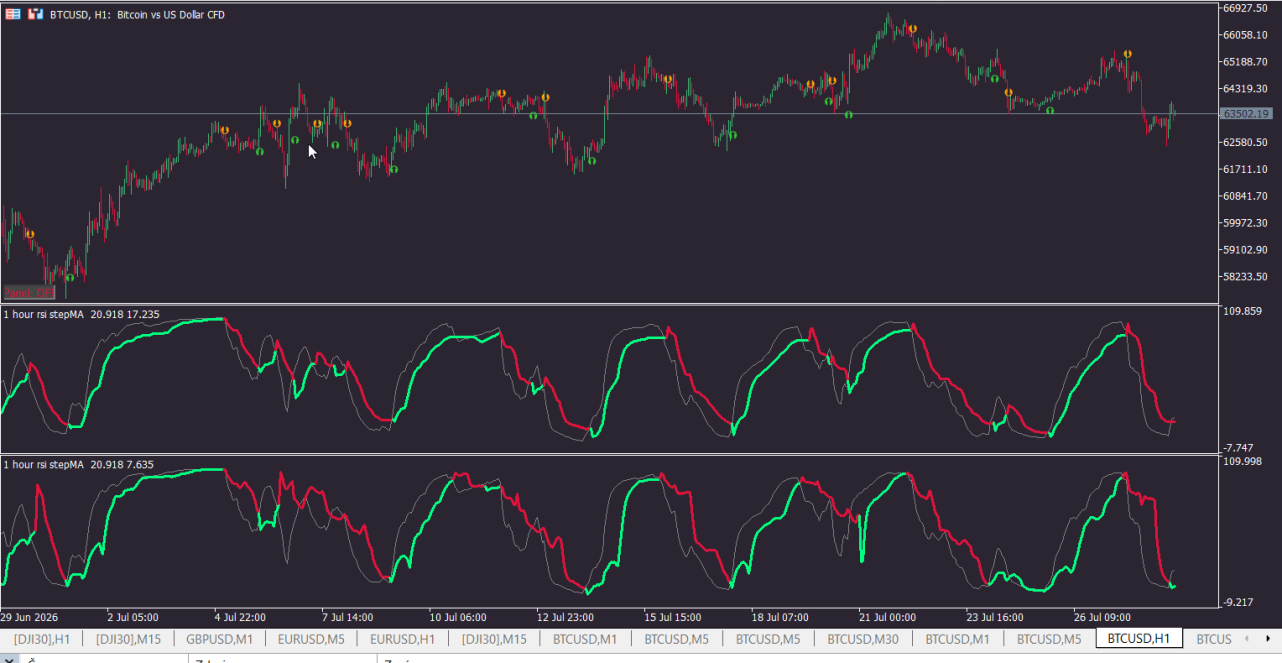1282x663 pixels.
Task: Click the 2 Jul 05:00 time label
Action: [132, 617]
